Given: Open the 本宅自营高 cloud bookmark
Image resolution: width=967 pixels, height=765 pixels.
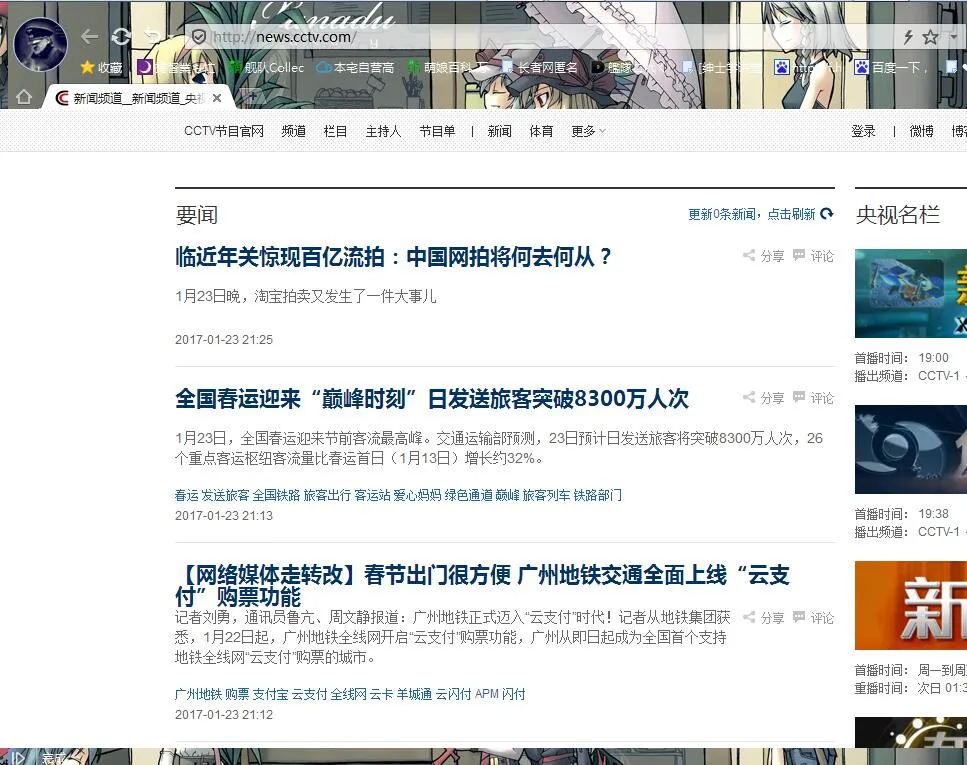Looking at the screenshot, I should (355, 67).
